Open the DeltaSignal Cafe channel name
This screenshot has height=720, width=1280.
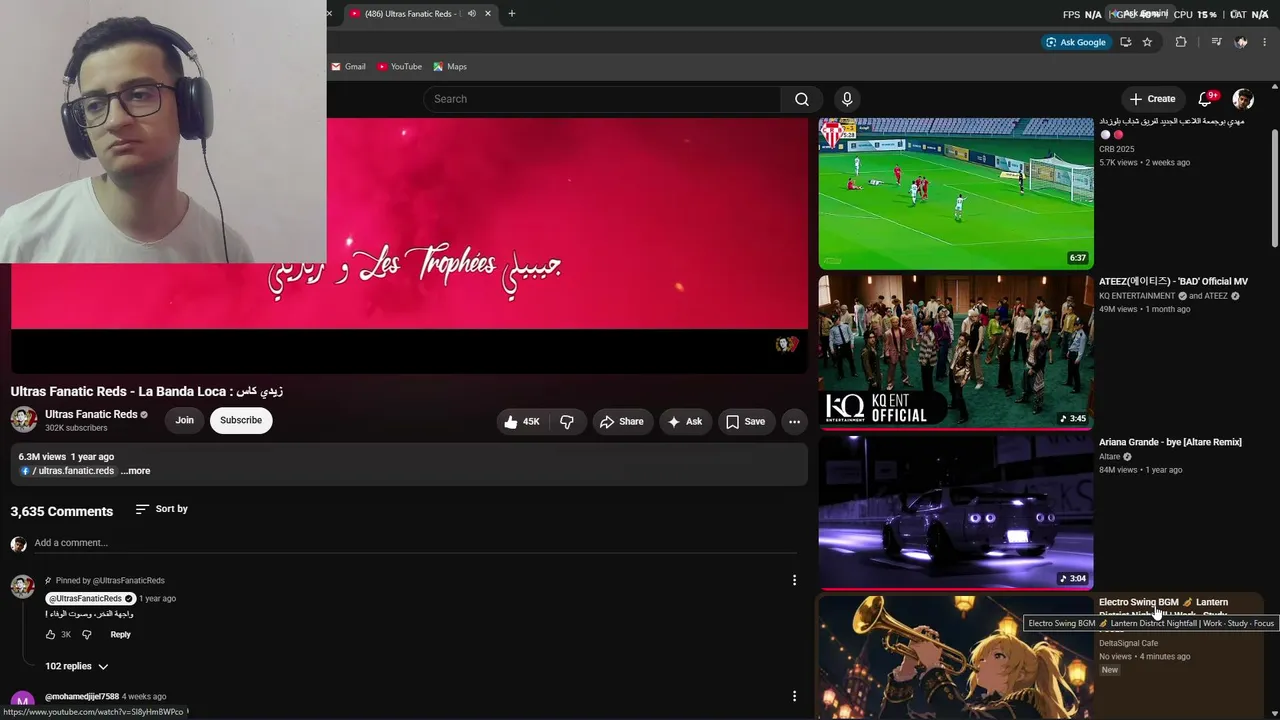point(1128,643)
